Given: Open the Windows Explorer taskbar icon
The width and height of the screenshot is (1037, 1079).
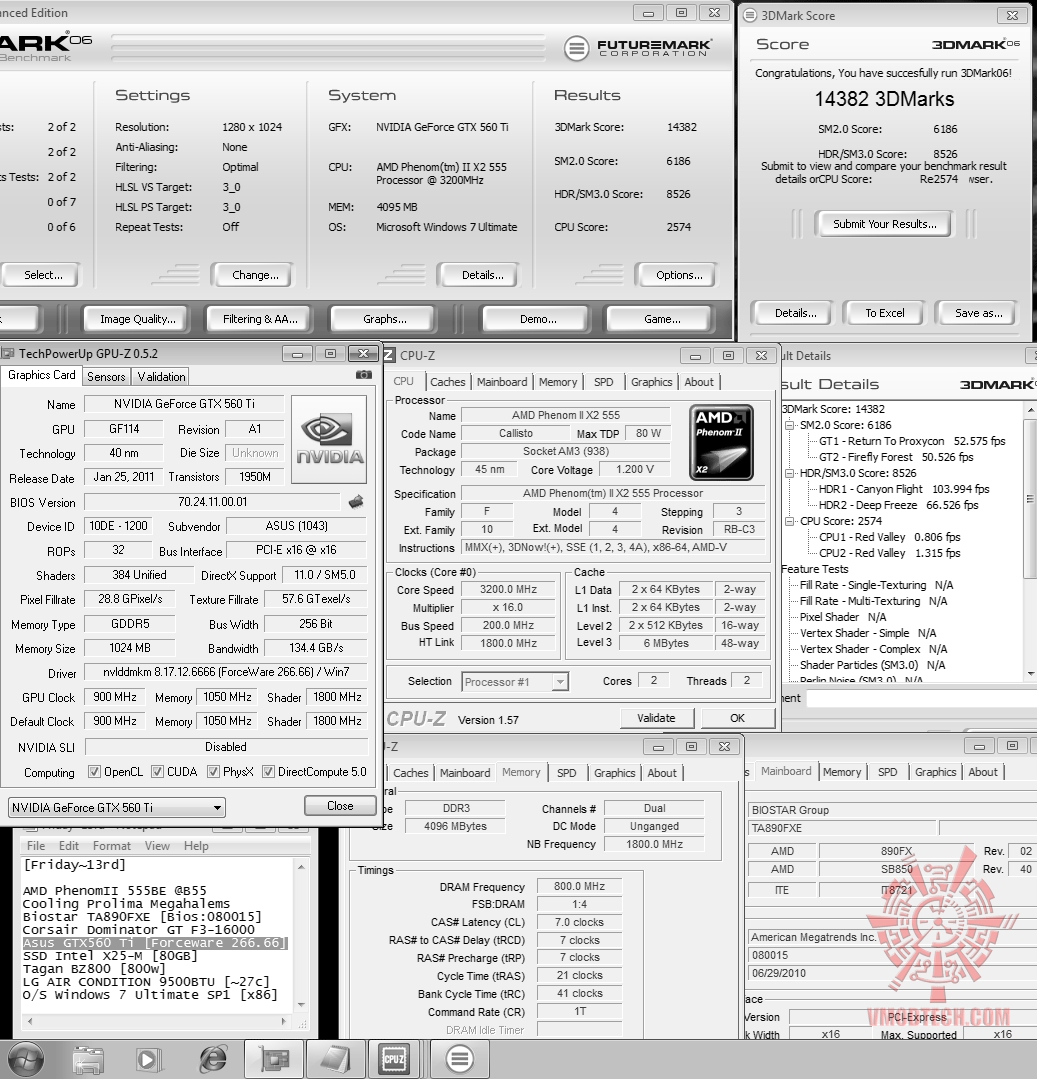Looking at the screenshot, I should [x=88, y=1060].
